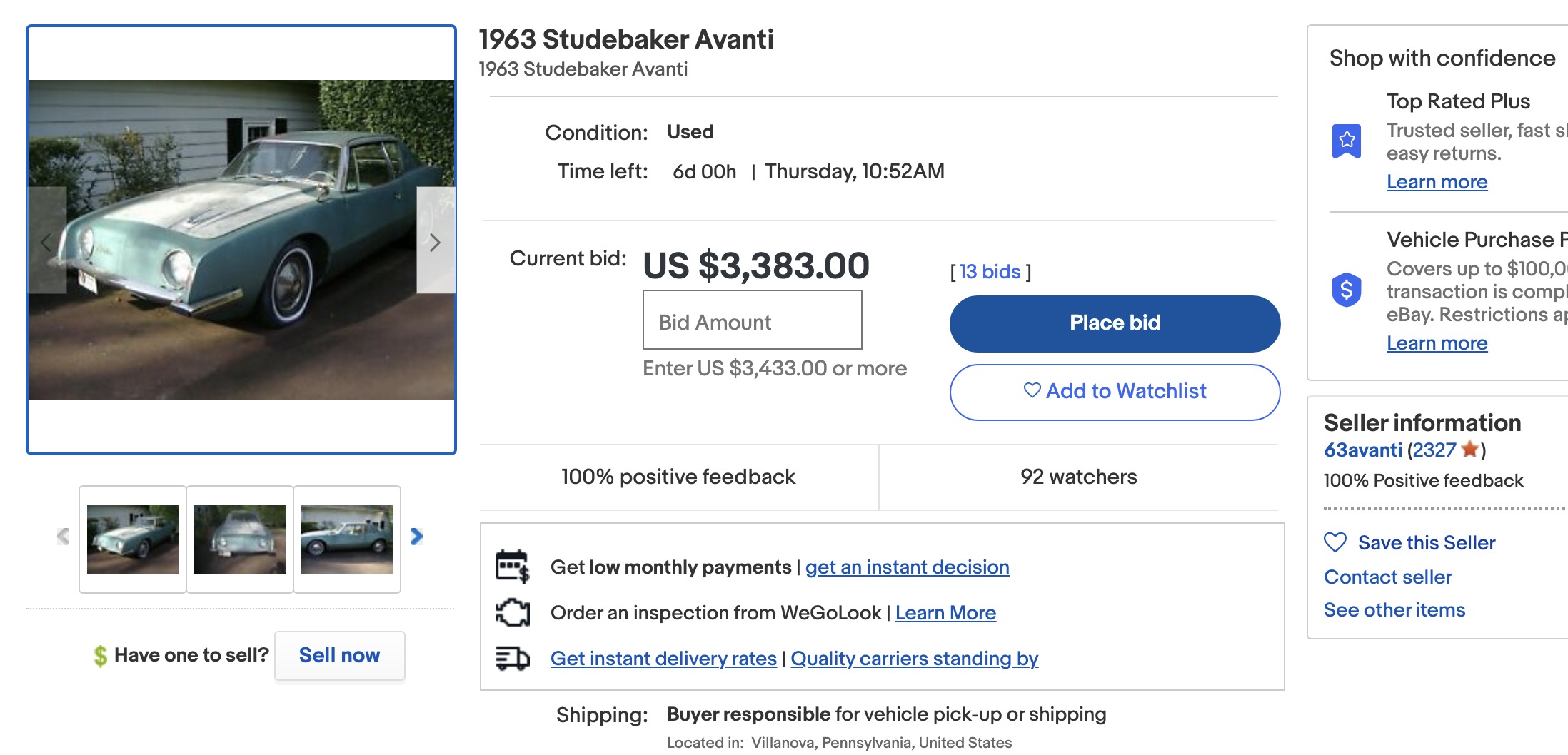Click the WeGoLook inspection engine icon
Screen dimensions: 1568x755
[512, 612]
